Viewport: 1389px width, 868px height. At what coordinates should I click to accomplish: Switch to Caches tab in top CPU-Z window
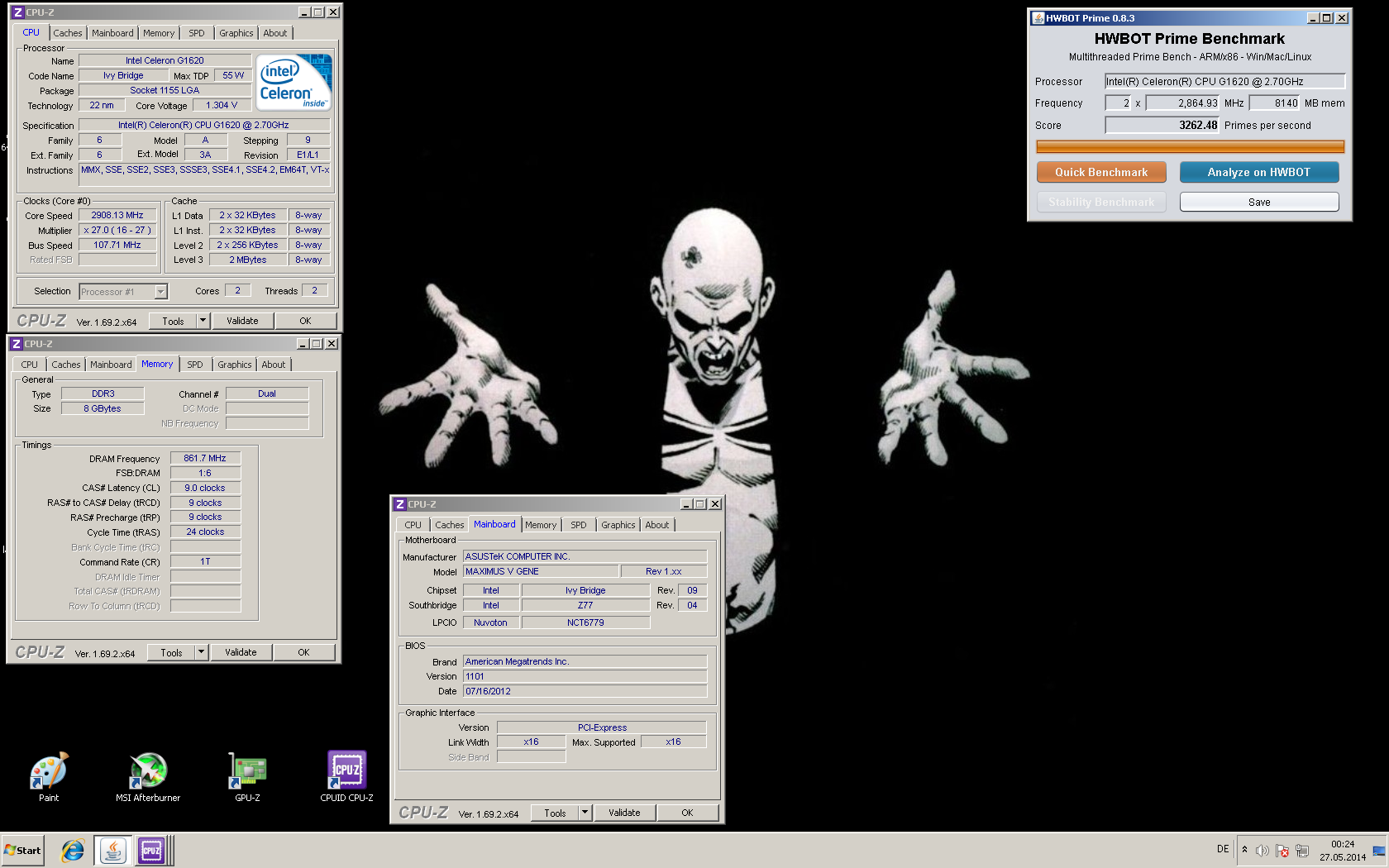68,33
